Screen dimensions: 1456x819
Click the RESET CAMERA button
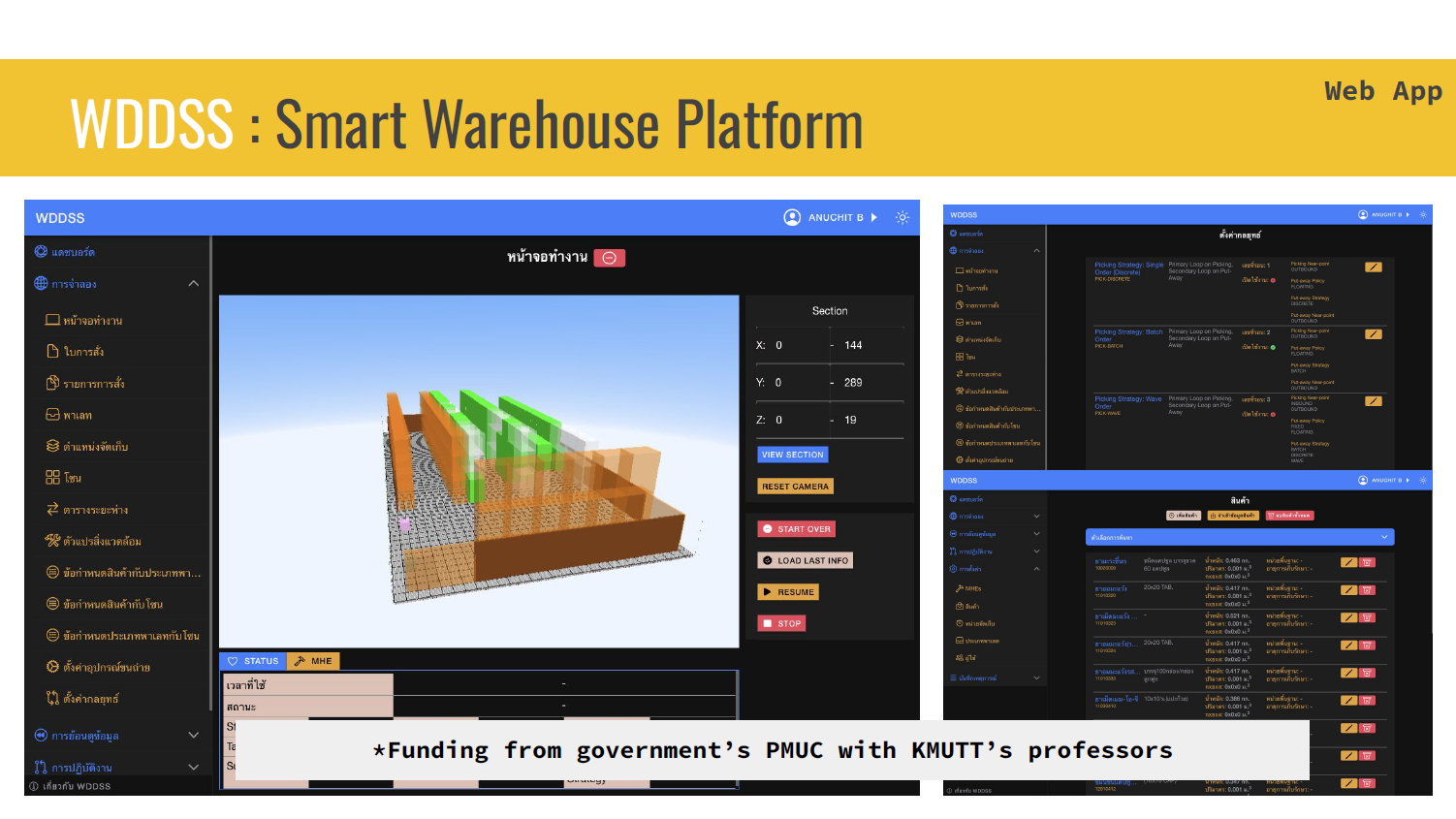click(x=795, y=487)
